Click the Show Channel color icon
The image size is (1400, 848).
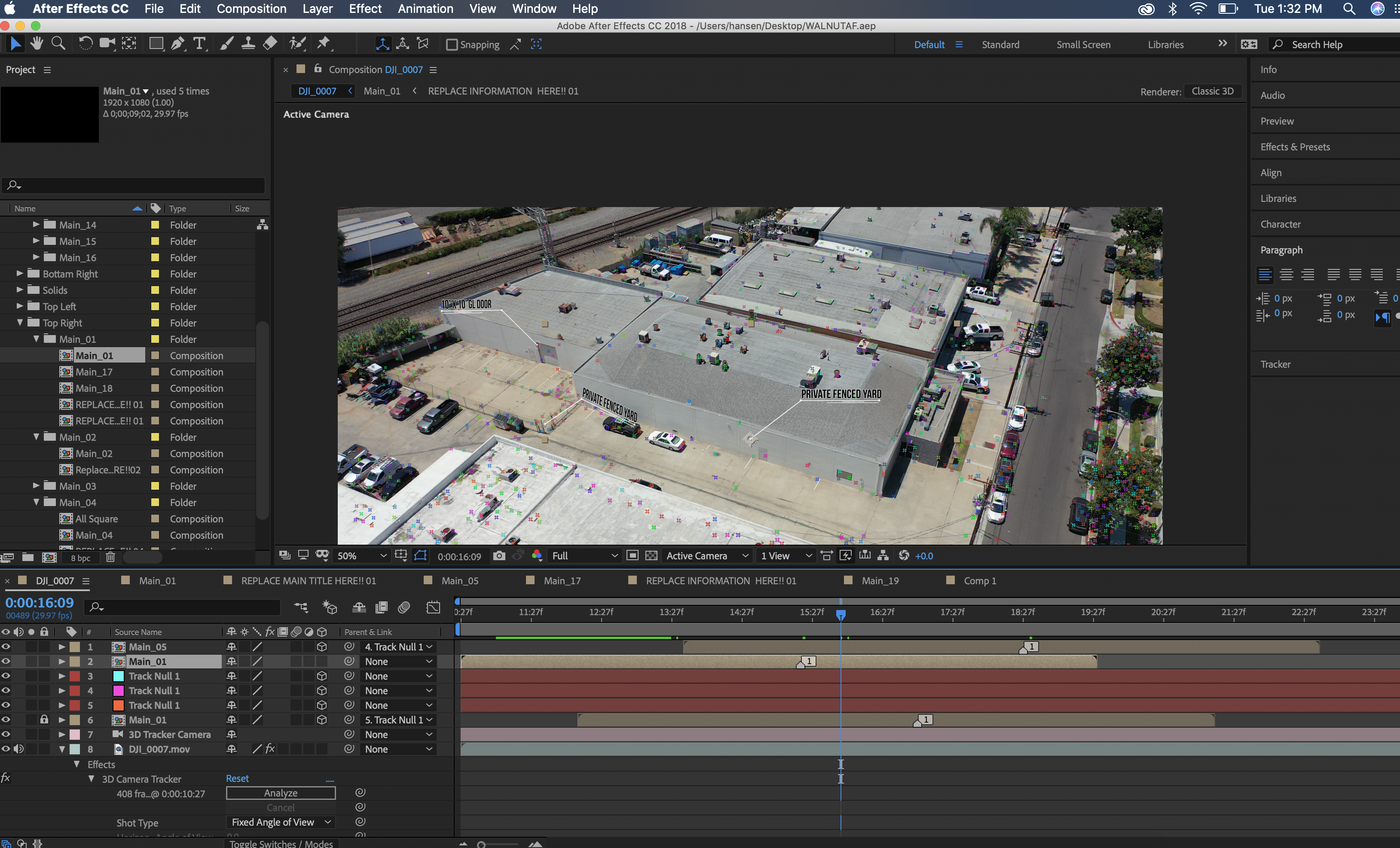(x=537, y=555)
